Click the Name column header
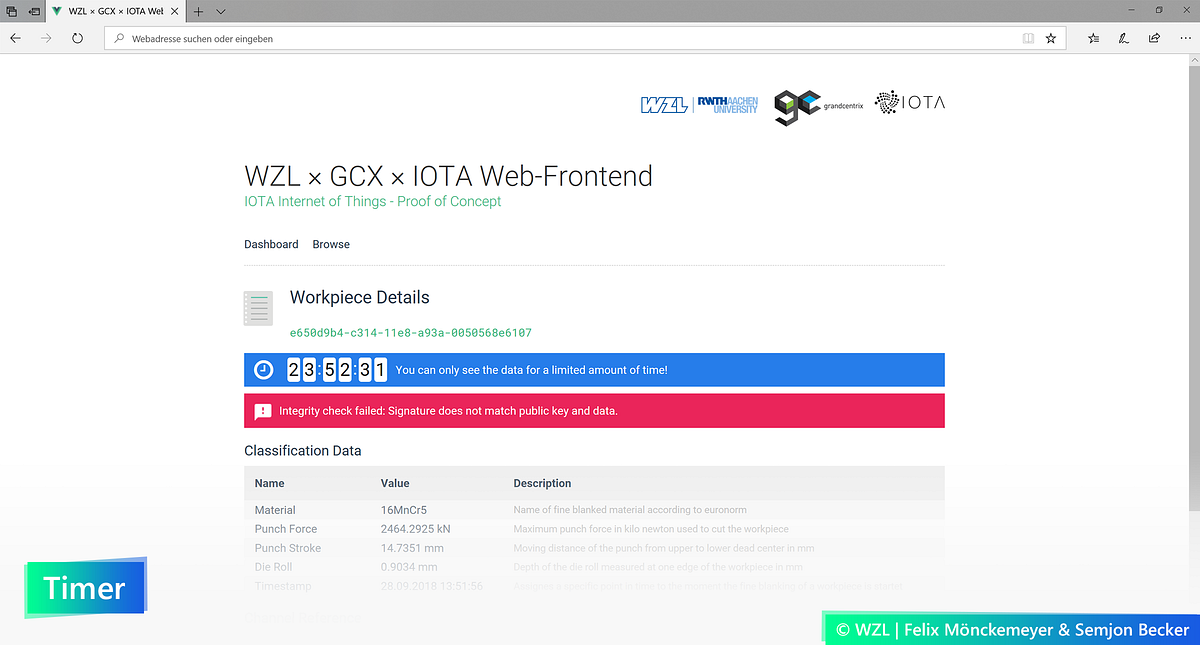Viewport: 1200px width, 645px height. point(269,483)
